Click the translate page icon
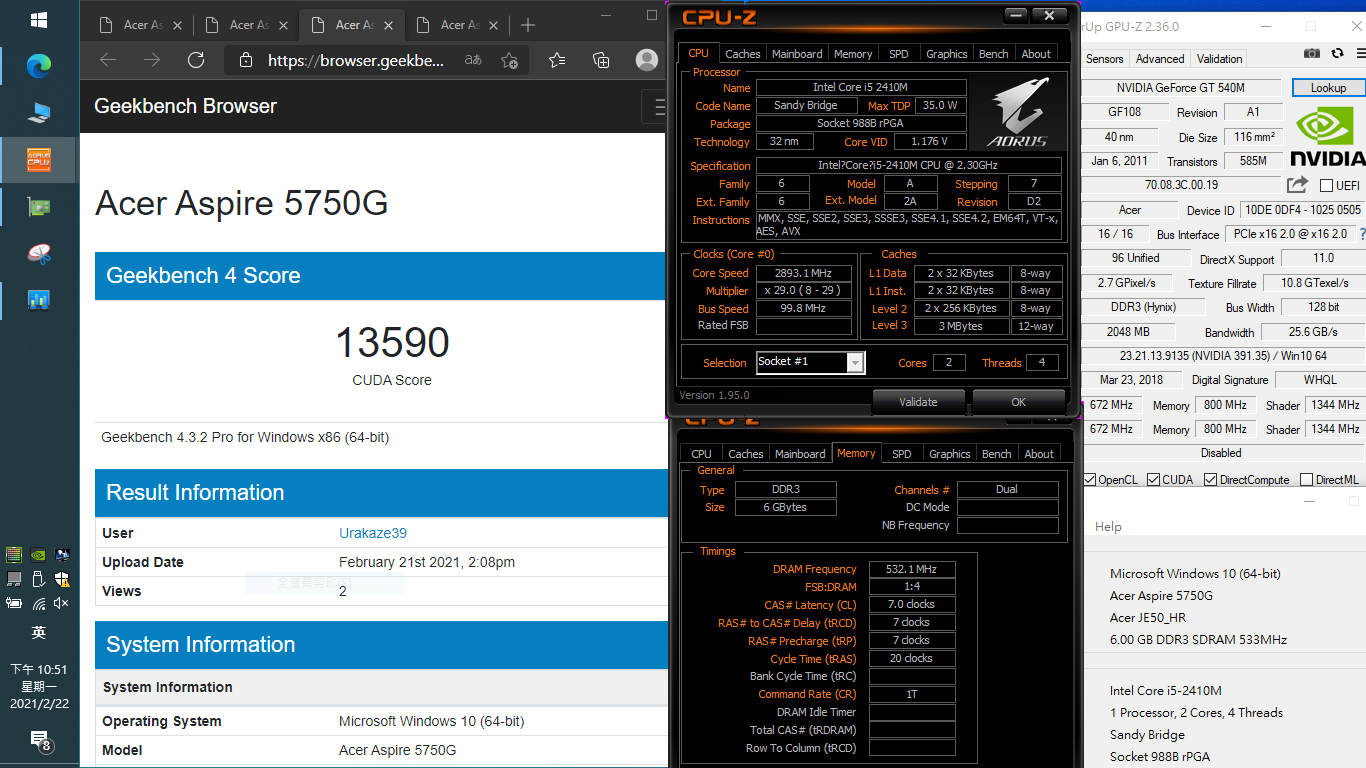Screen dimensions: 1366x768 point(473,60)
